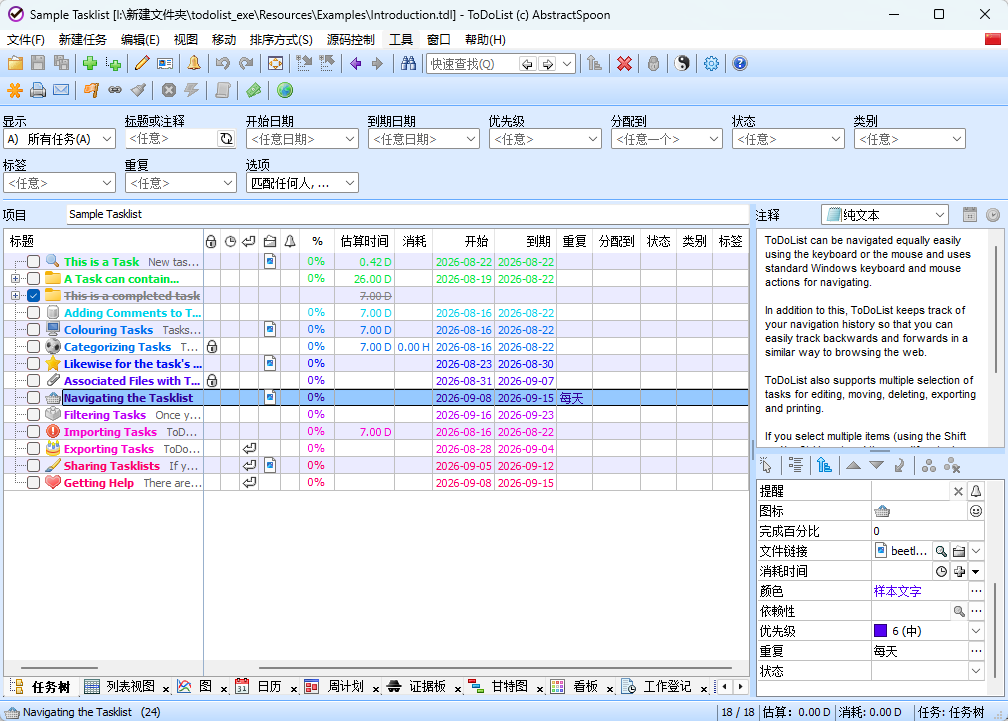This screenshot has width=1008, height=721.
Task: Click the magnifier icon in 文件链接 row
Action: (941, 551)
